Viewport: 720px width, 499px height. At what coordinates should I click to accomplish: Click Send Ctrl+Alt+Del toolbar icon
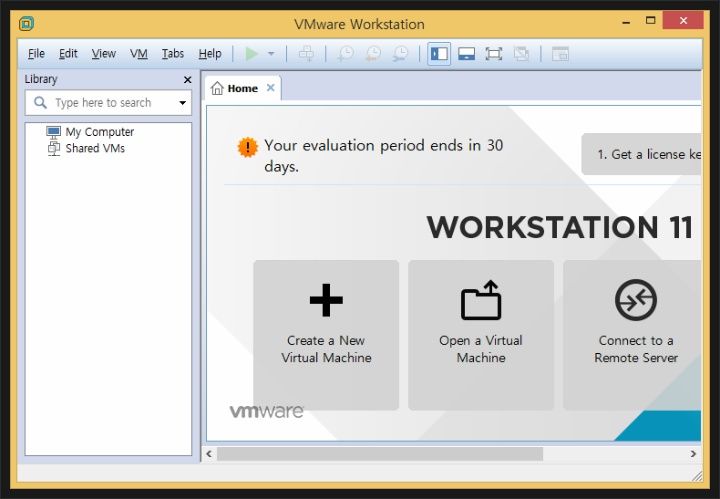coord(306,54)
